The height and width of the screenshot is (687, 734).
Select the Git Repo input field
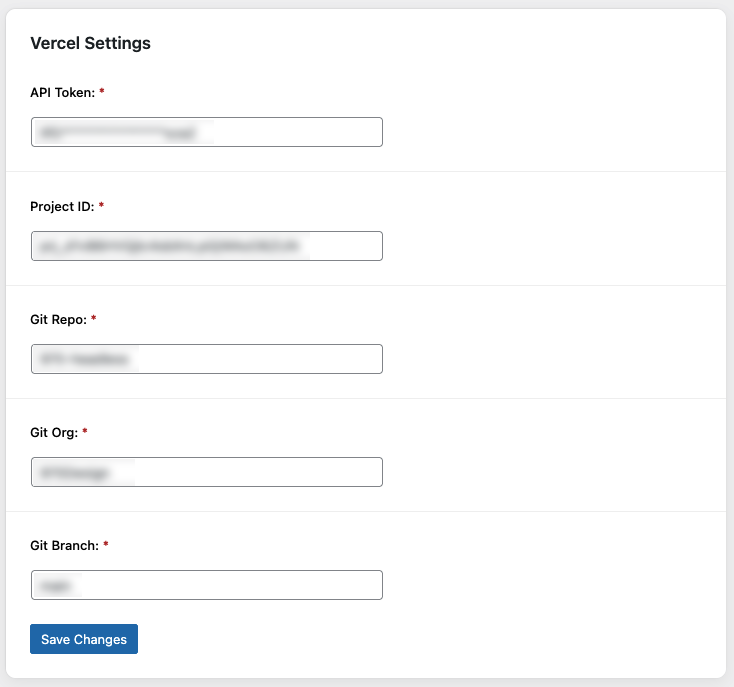click(206, 359)
